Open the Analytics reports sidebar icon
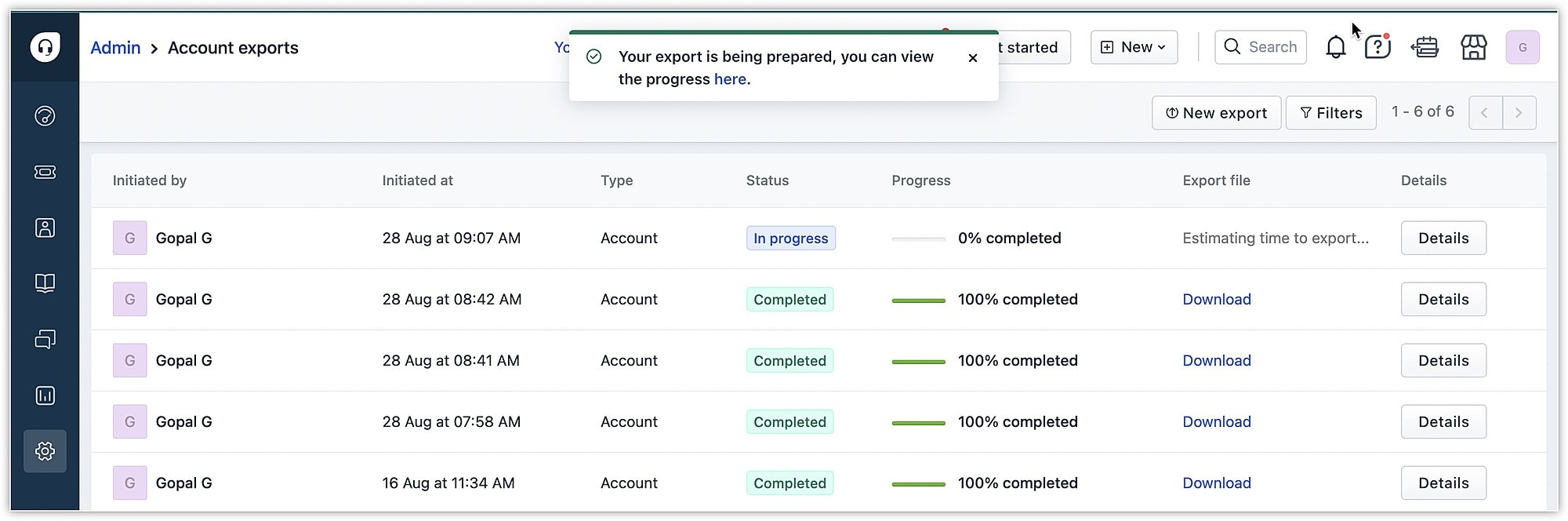The image size is (1568, 521). [x=45, y=395]
